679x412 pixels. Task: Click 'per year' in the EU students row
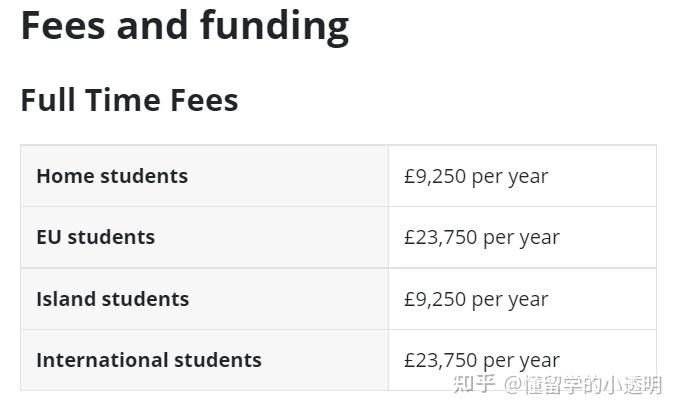tap(521, 238)
